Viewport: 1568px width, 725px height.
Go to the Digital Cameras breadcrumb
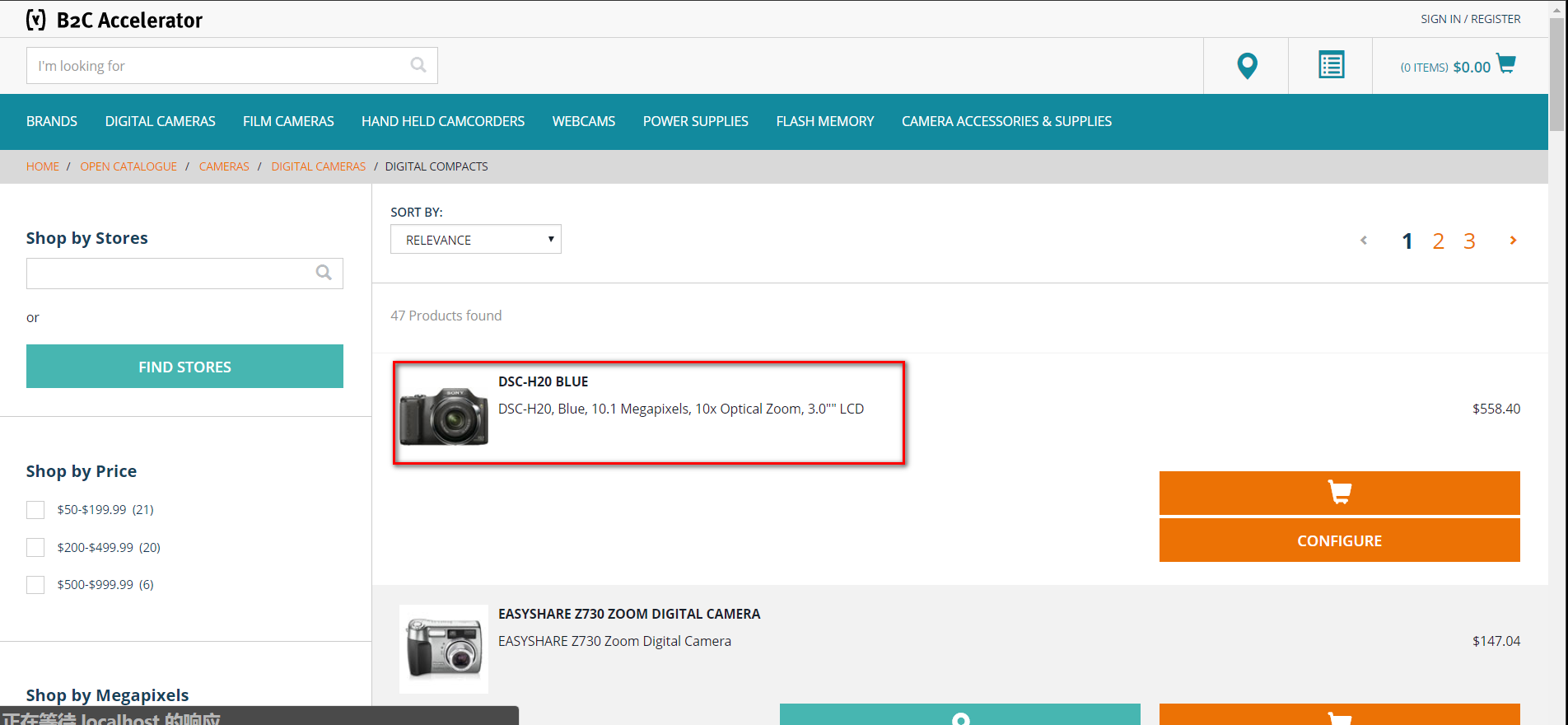pos(319,166)
